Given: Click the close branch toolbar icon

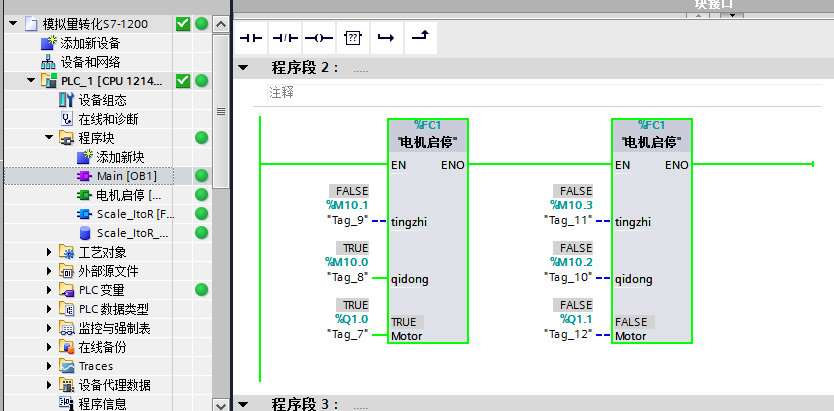Looking at the screenshot, I should (419, 38).
